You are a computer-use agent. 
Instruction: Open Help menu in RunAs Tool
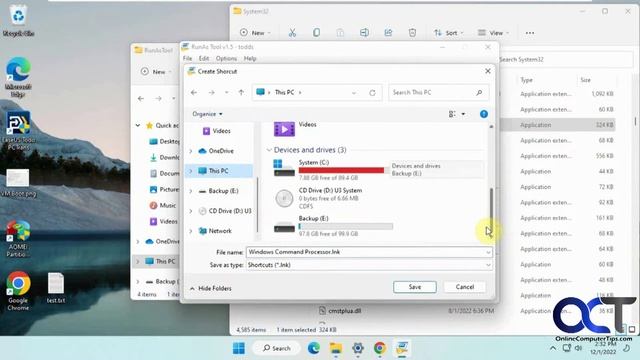(x=250, y=58)
